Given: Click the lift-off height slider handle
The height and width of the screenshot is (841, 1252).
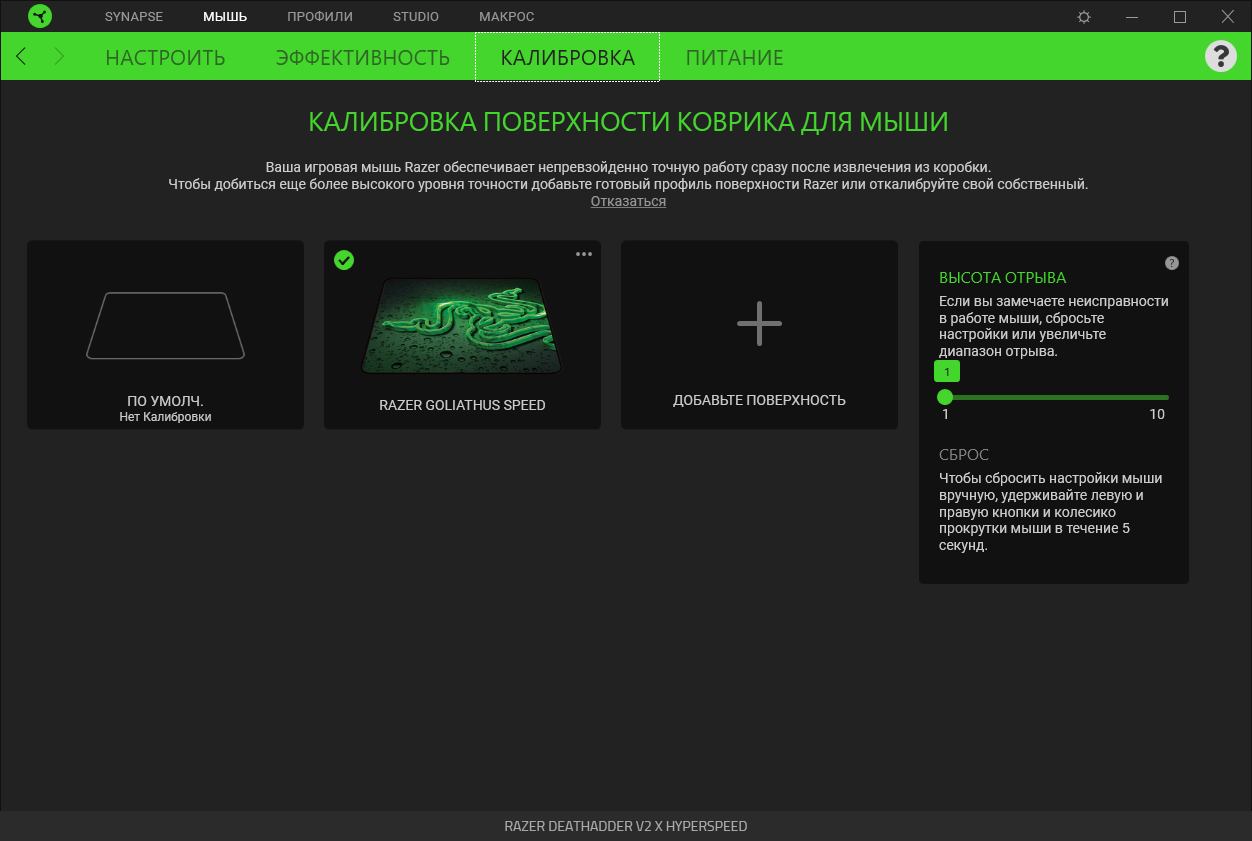Looking at the screenshot, I should 945,397.
